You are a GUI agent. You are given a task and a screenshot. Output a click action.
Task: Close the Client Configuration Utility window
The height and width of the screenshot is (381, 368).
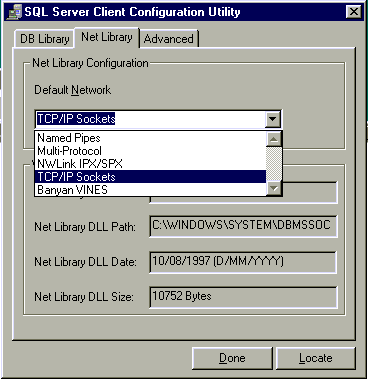pos(353,12)
